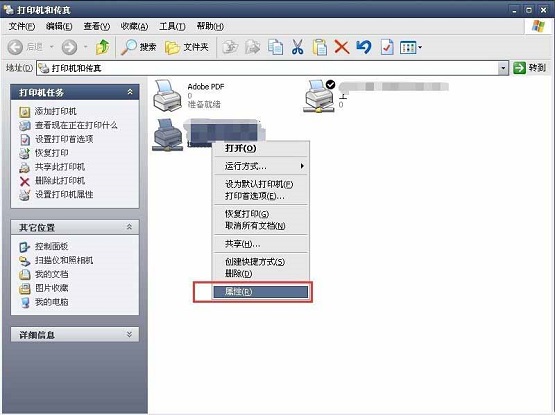Expand the address bar dropdown
Screen dimensions: 555x415
click(503, 68)
